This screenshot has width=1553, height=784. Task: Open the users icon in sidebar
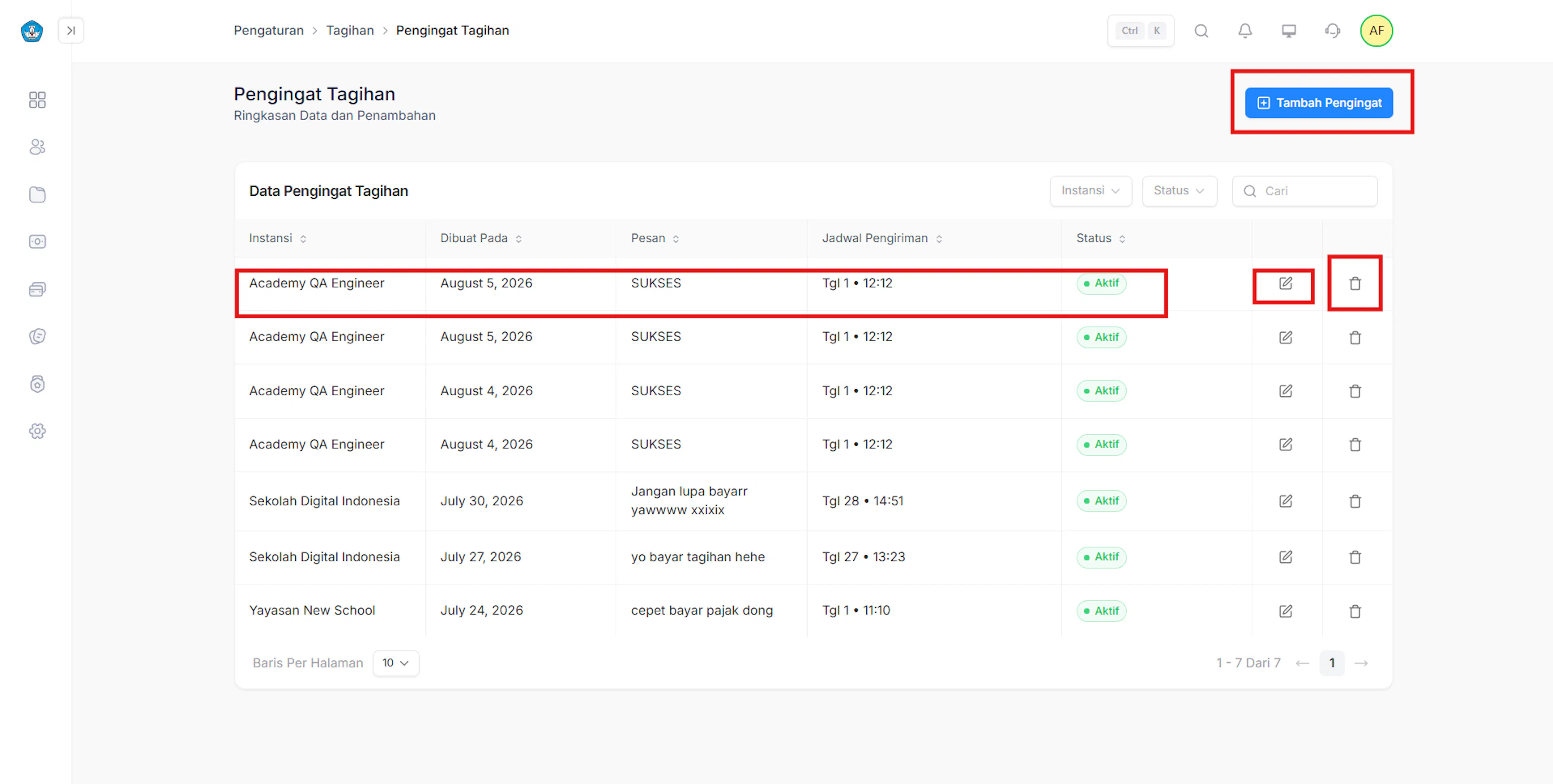[37, 146]
